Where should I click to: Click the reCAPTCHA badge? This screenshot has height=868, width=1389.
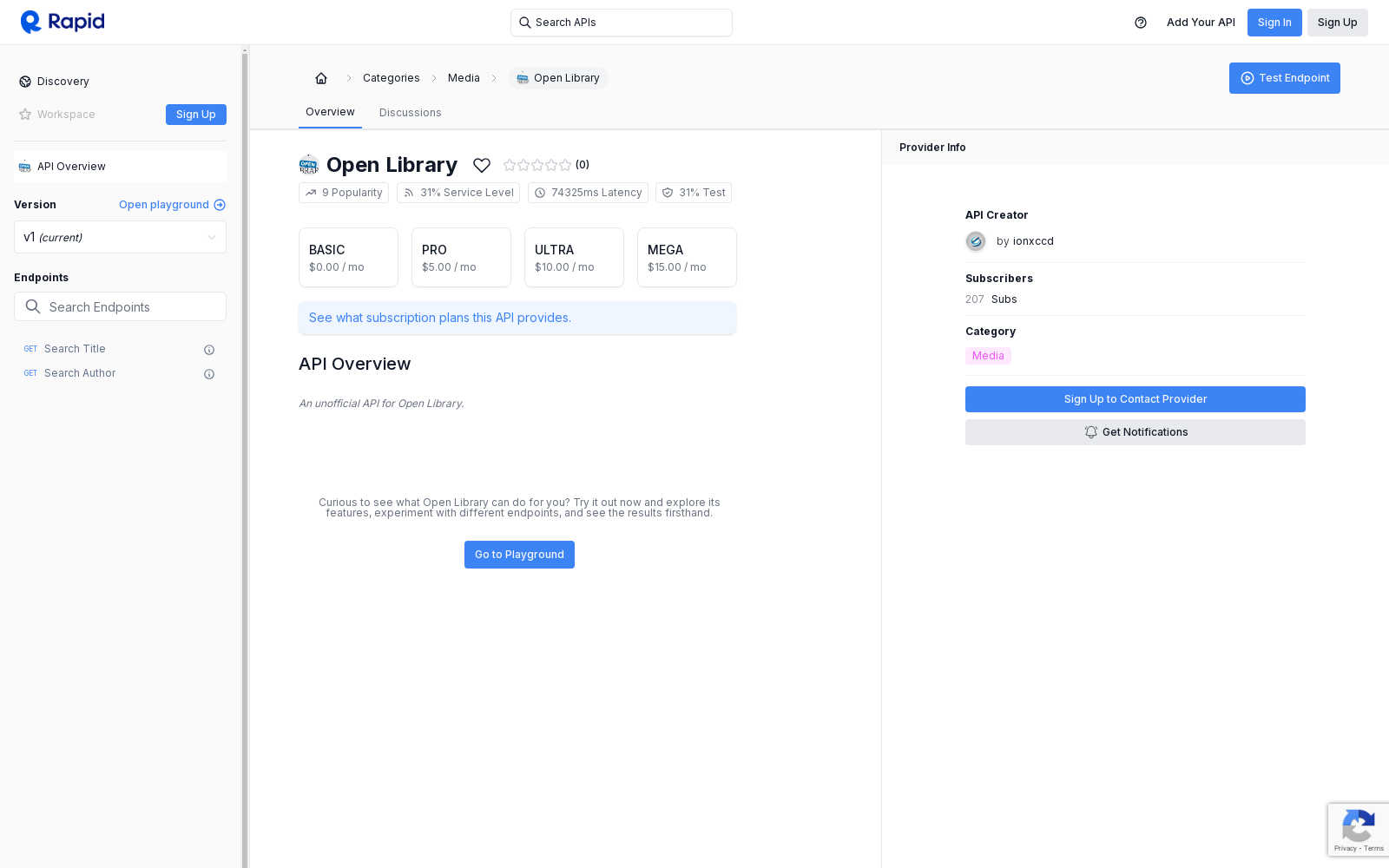(x=1359, y=830)
